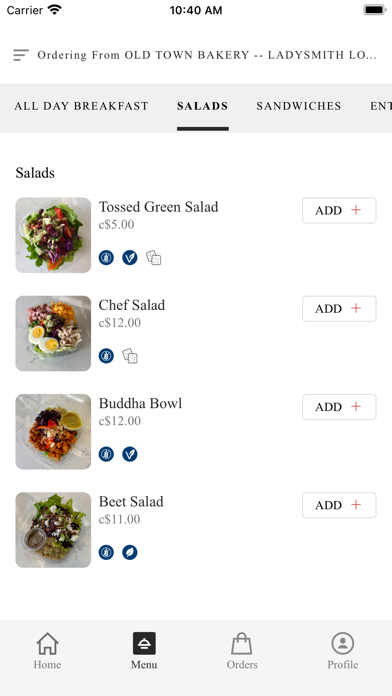Open the Orders shopping bag icon
Screen dimensions: 392x696
pos(242,644)
